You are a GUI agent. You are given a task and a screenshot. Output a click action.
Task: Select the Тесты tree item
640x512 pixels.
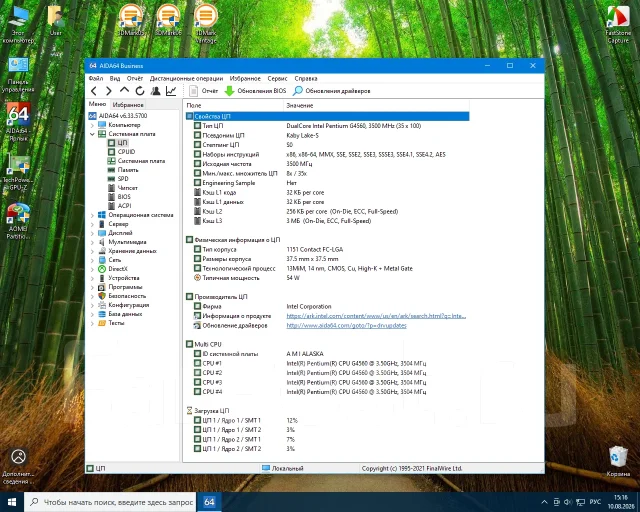(111, 323)
